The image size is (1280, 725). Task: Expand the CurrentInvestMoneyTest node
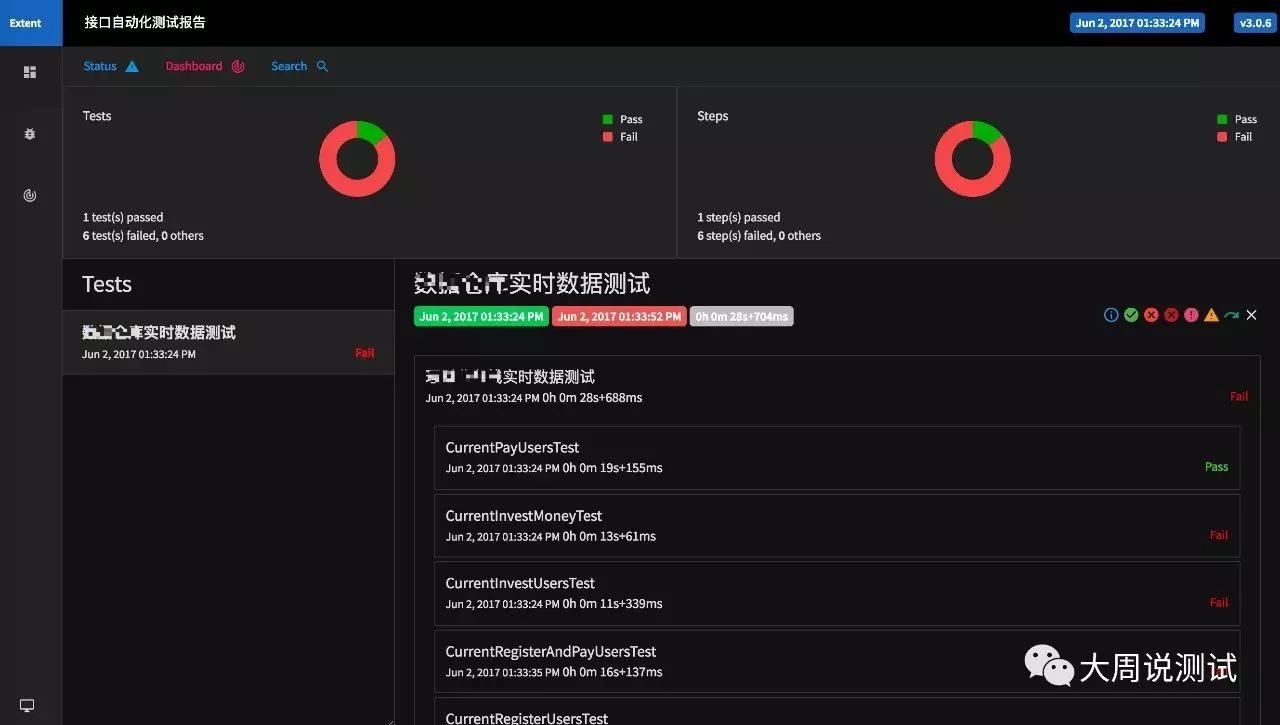(x=837, y=525)
